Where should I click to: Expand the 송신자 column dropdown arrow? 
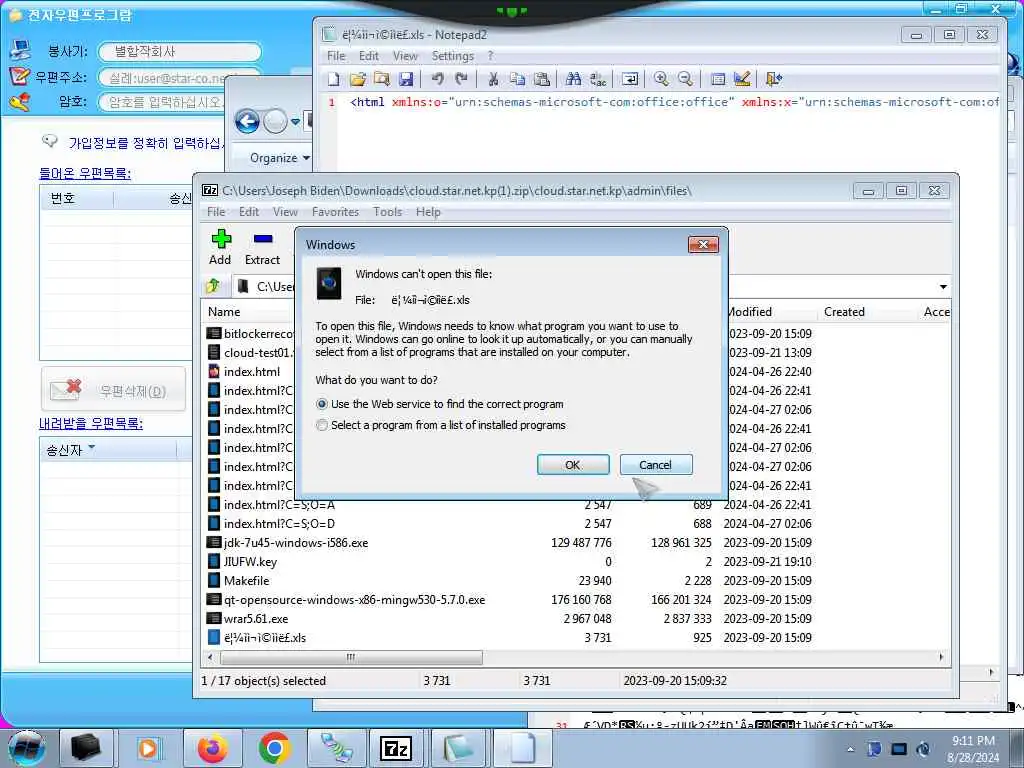pyautogui.click(x=91, y=448)
